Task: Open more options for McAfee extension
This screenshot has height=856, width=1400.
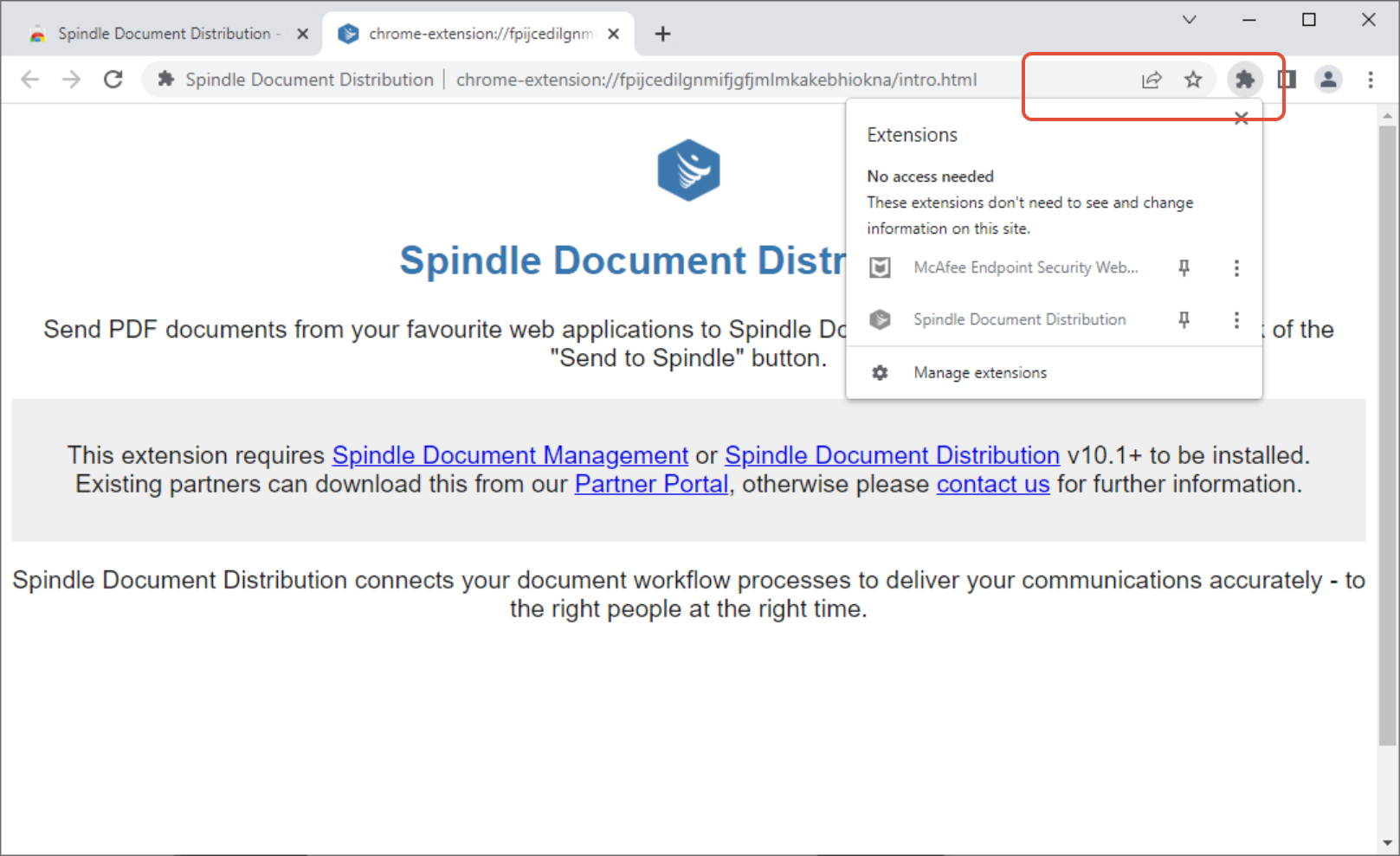Action: 1236,268
